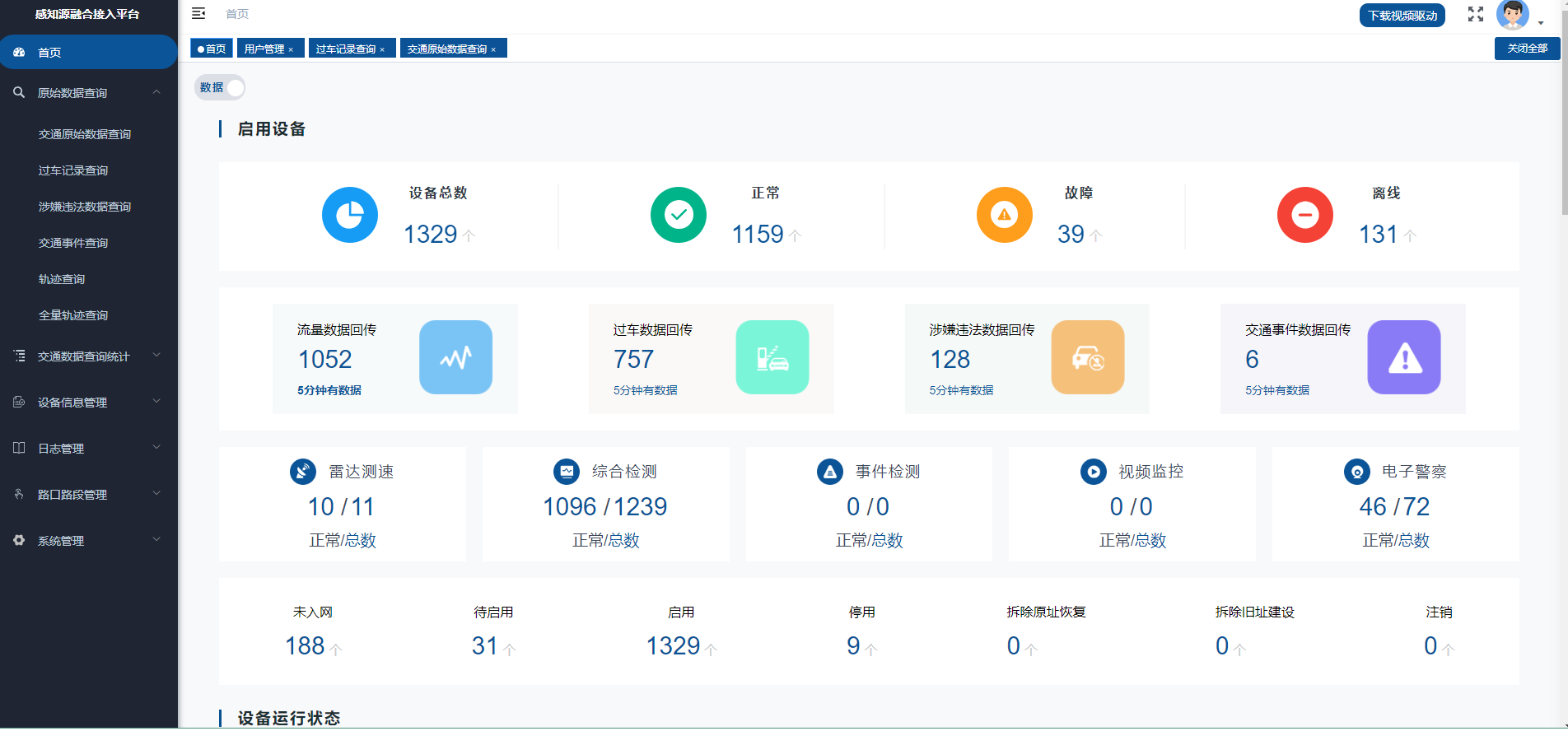The width and height of the screenshot is (1568, 731).
Task: Click the icon beside 路口路段管理
Action: [x=19, y=494]
